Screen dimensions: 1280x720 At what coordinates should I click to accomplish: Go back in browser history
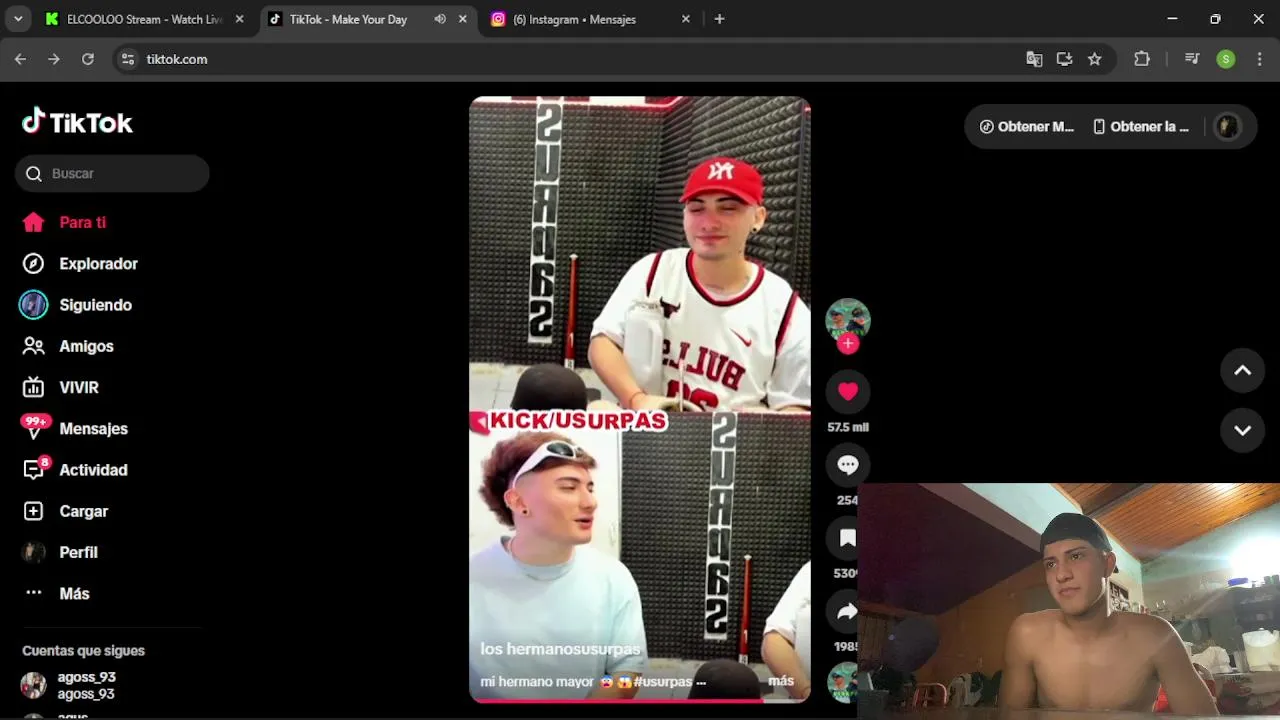click(x=20, y=59)
